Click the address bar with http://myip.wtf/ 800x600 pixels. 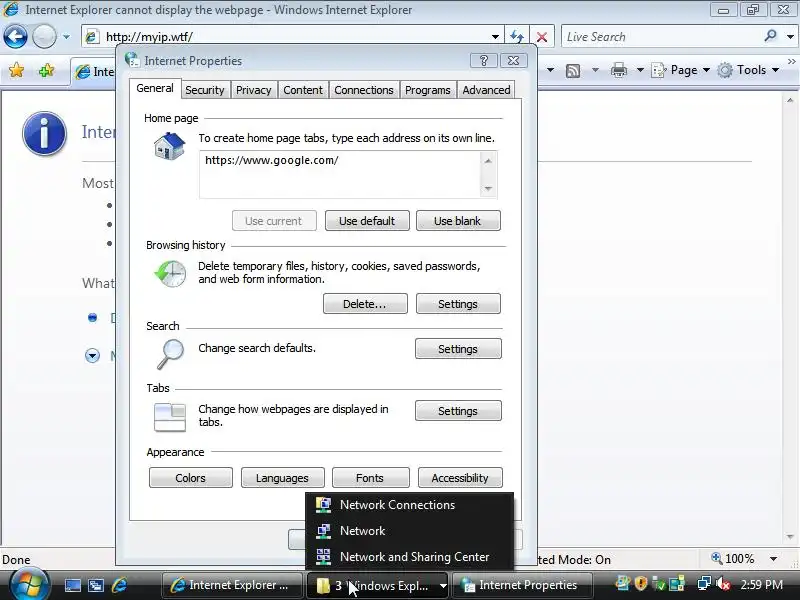292,37
